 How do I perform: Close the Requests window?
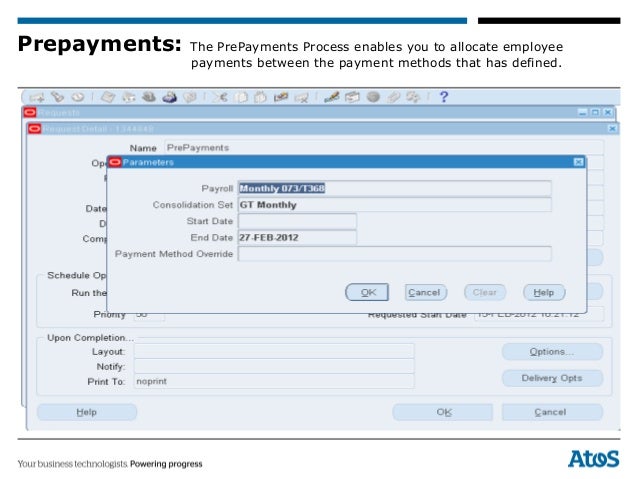click(608, 112)
